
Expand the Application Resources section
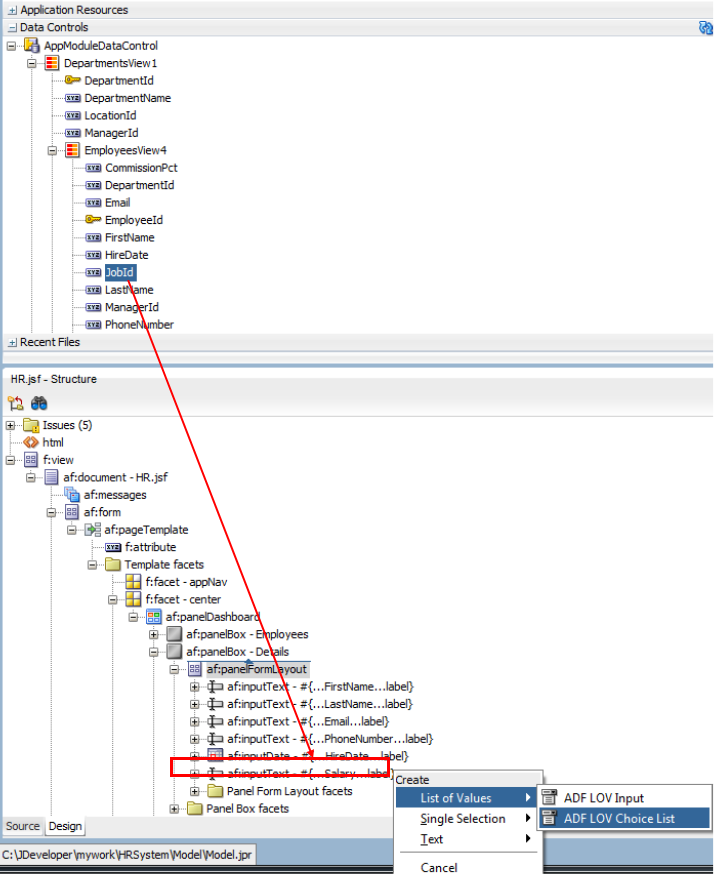[x=12, y=11]
